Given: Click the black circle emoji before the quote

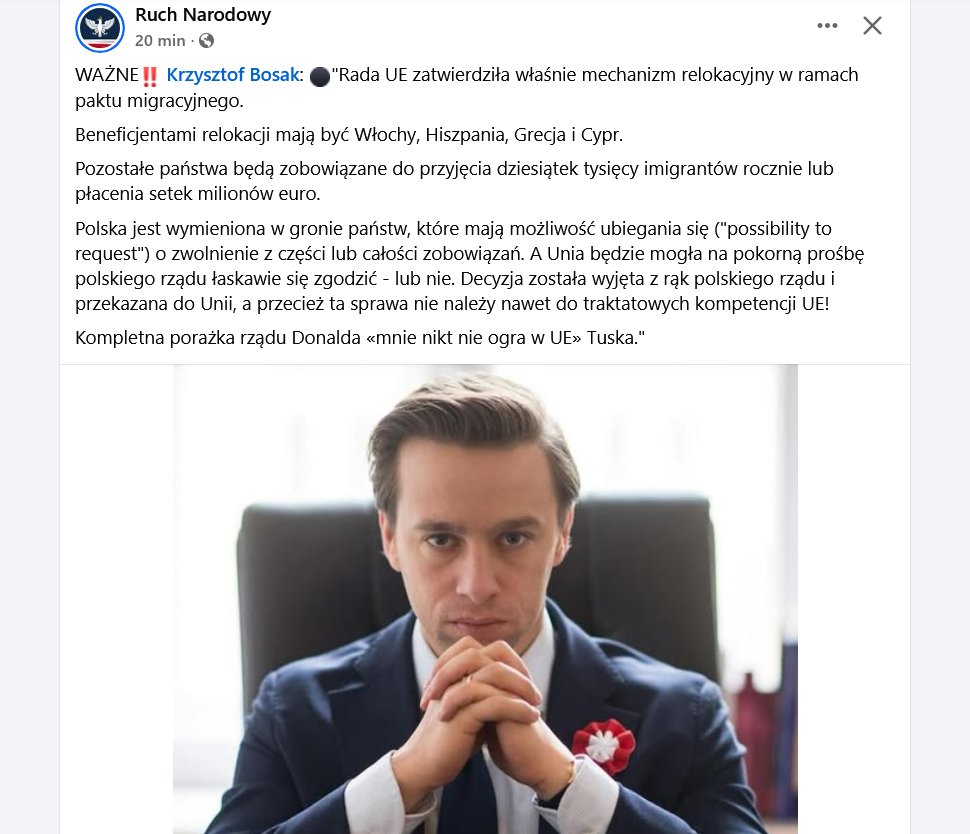Looking at the screenshot, I should pyautogui.click(x=319, y=77).
